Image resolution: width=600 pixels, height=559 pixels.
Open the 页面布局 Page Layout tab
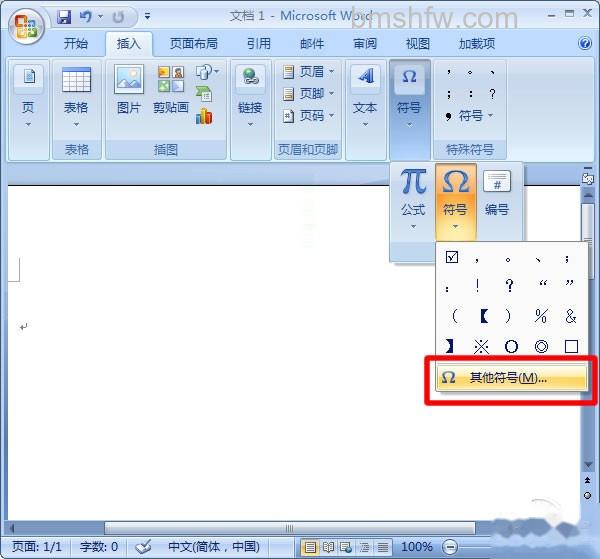click(x=194, y=44)
